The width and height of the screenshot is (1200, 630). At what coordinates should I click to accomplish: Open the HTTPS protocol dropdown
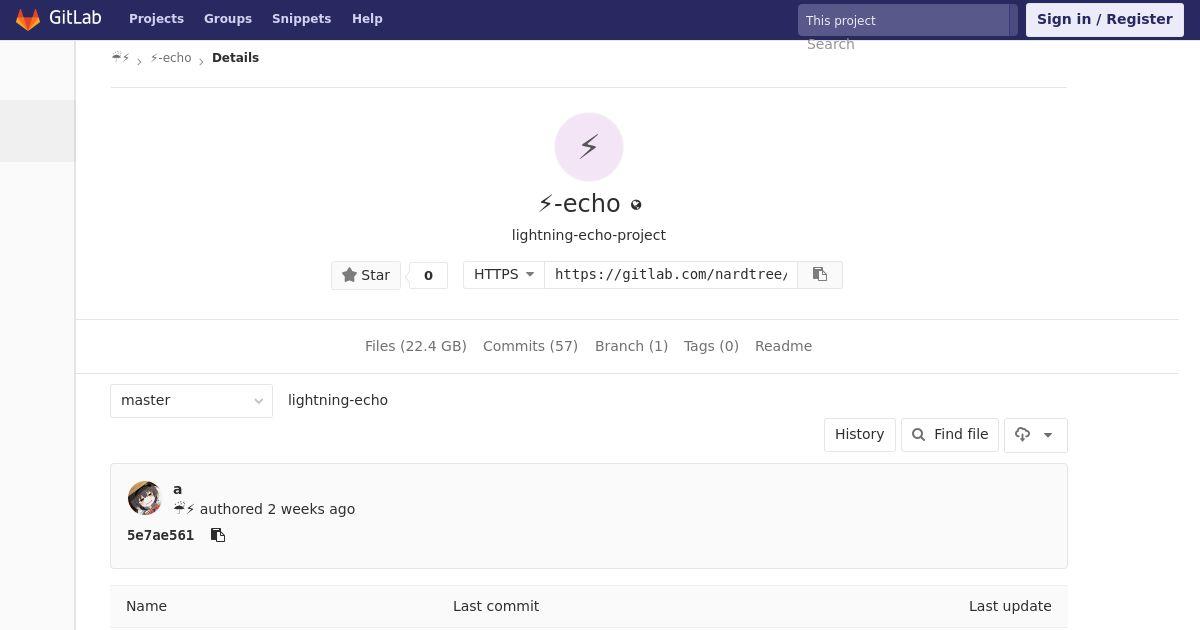point(504,275)
